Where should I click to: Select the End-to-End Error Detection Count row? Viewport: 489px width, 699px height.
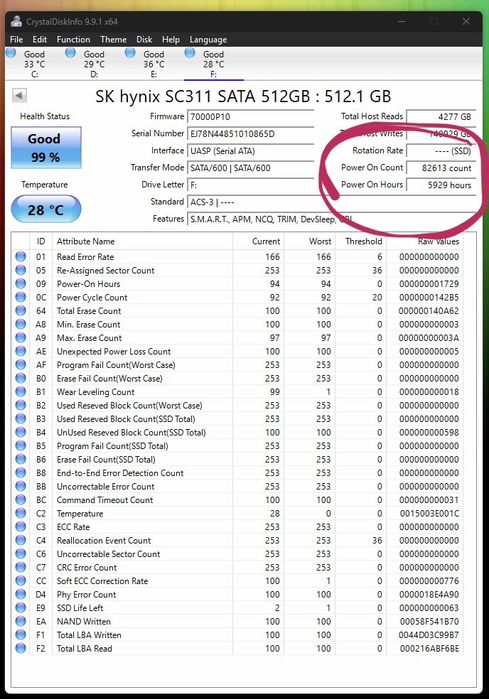(237, 473)
